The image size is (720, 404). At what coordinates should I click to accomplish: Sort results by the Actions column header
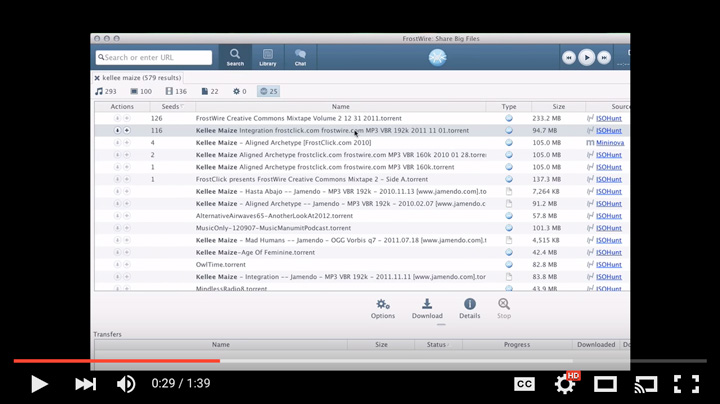click(x=122, y=107)
